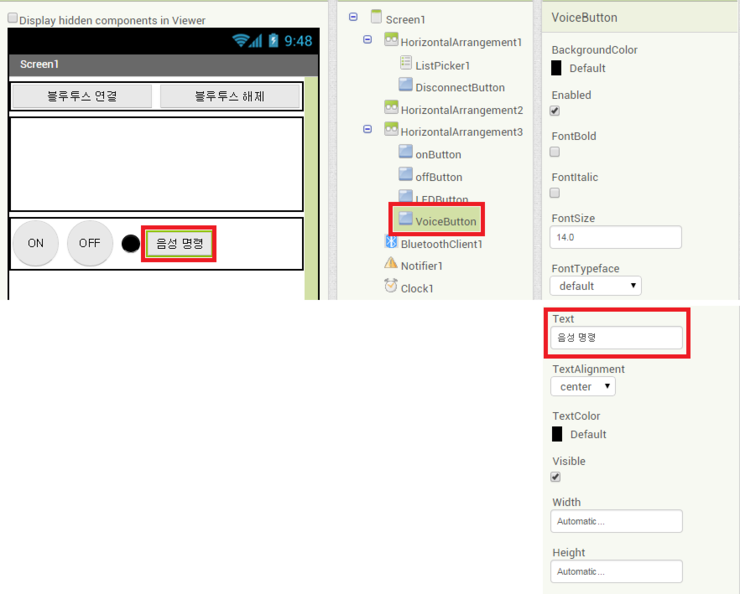Click the round OFF button in the viewer

pos(90,243)
